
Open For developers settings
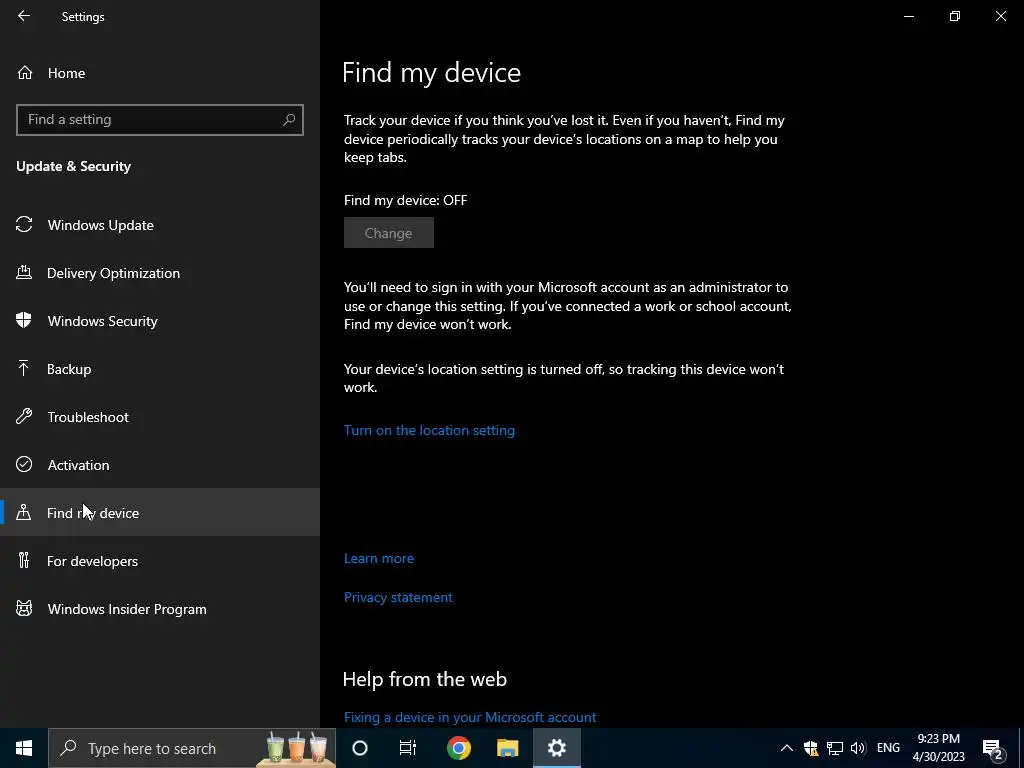160,561
